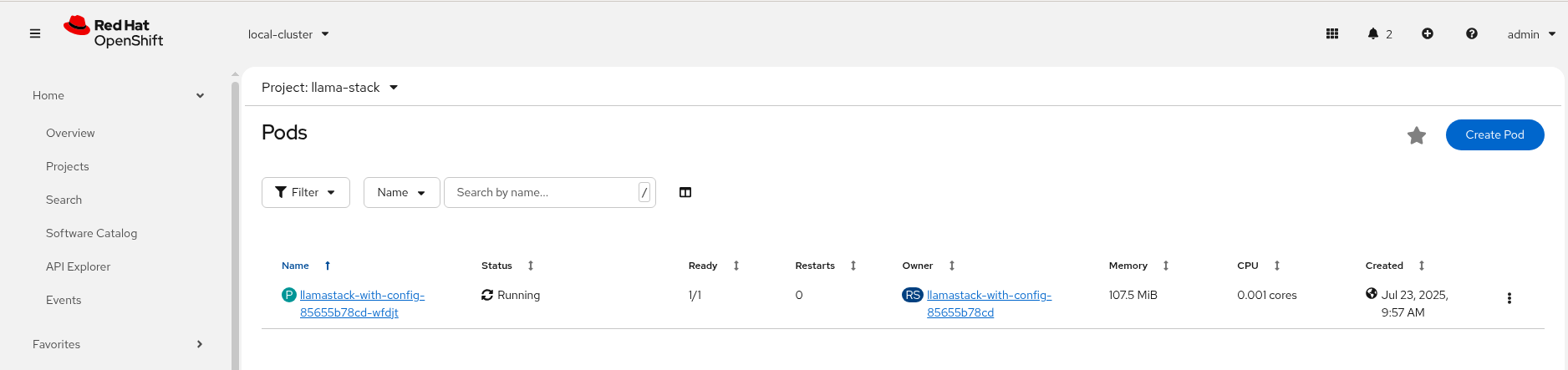Add Pods page to favorites star
This screenshot has width=1568, height=370.
point(1417,135)
